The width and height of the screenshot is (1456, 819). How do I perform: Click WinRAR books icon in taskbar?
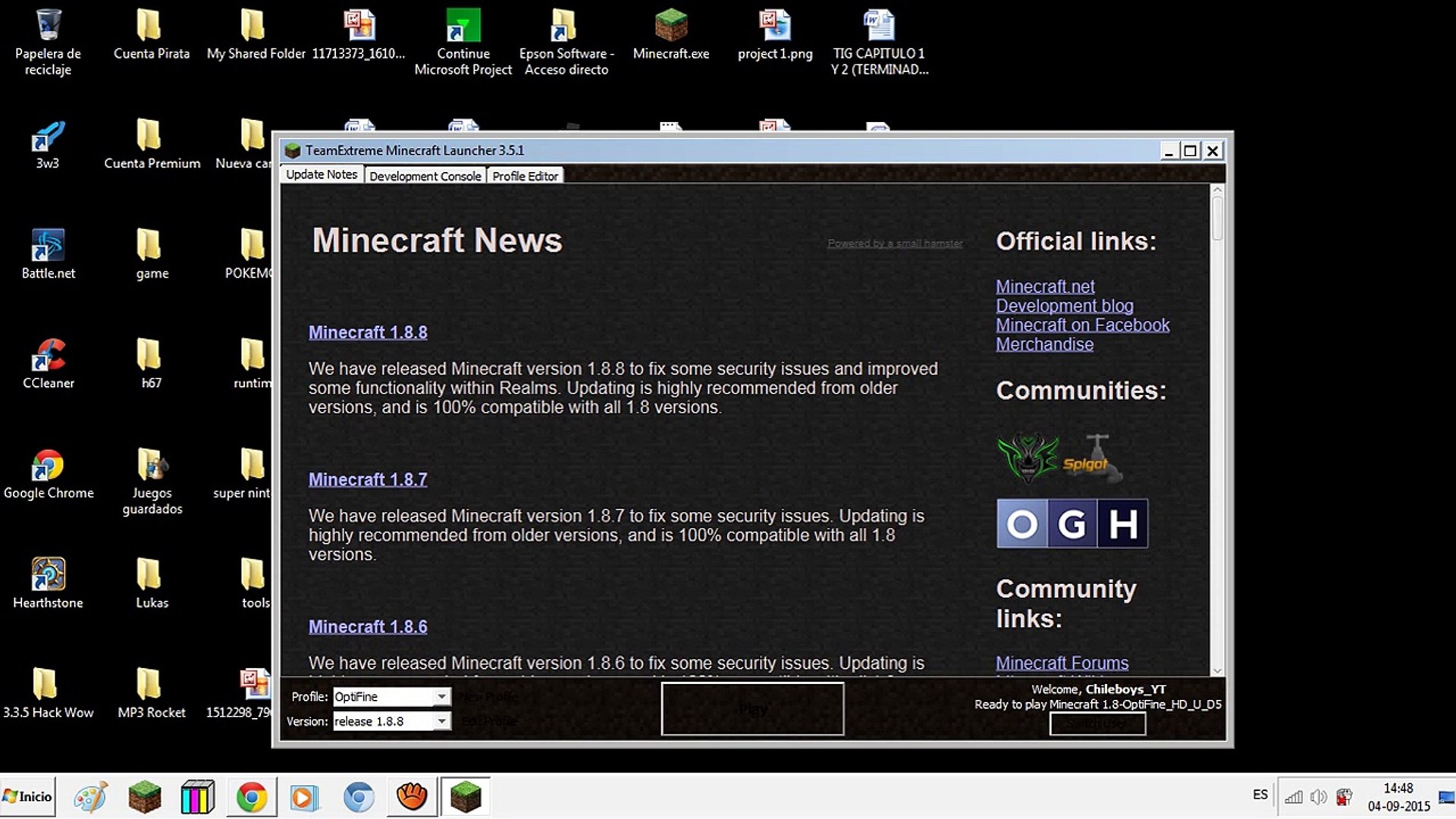[198, 797]
